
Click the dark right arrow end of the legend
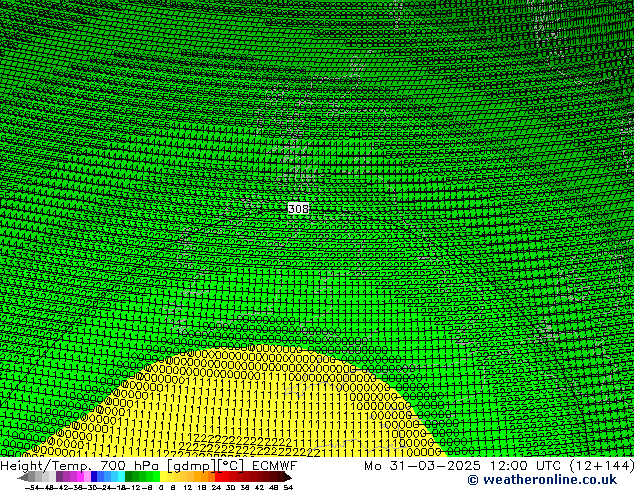point(288,477)
